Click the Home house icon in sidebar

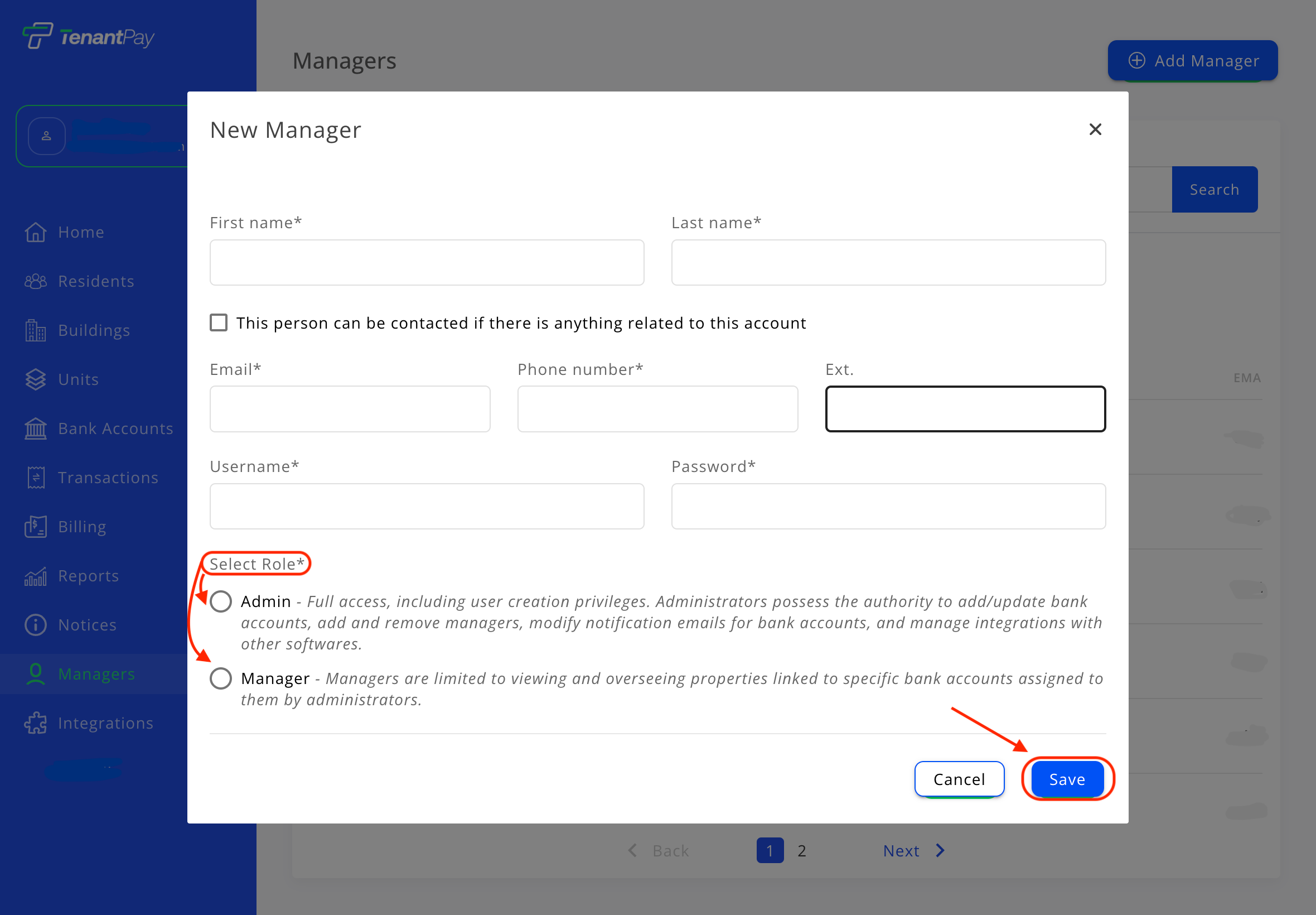click(x=36, y=232)
